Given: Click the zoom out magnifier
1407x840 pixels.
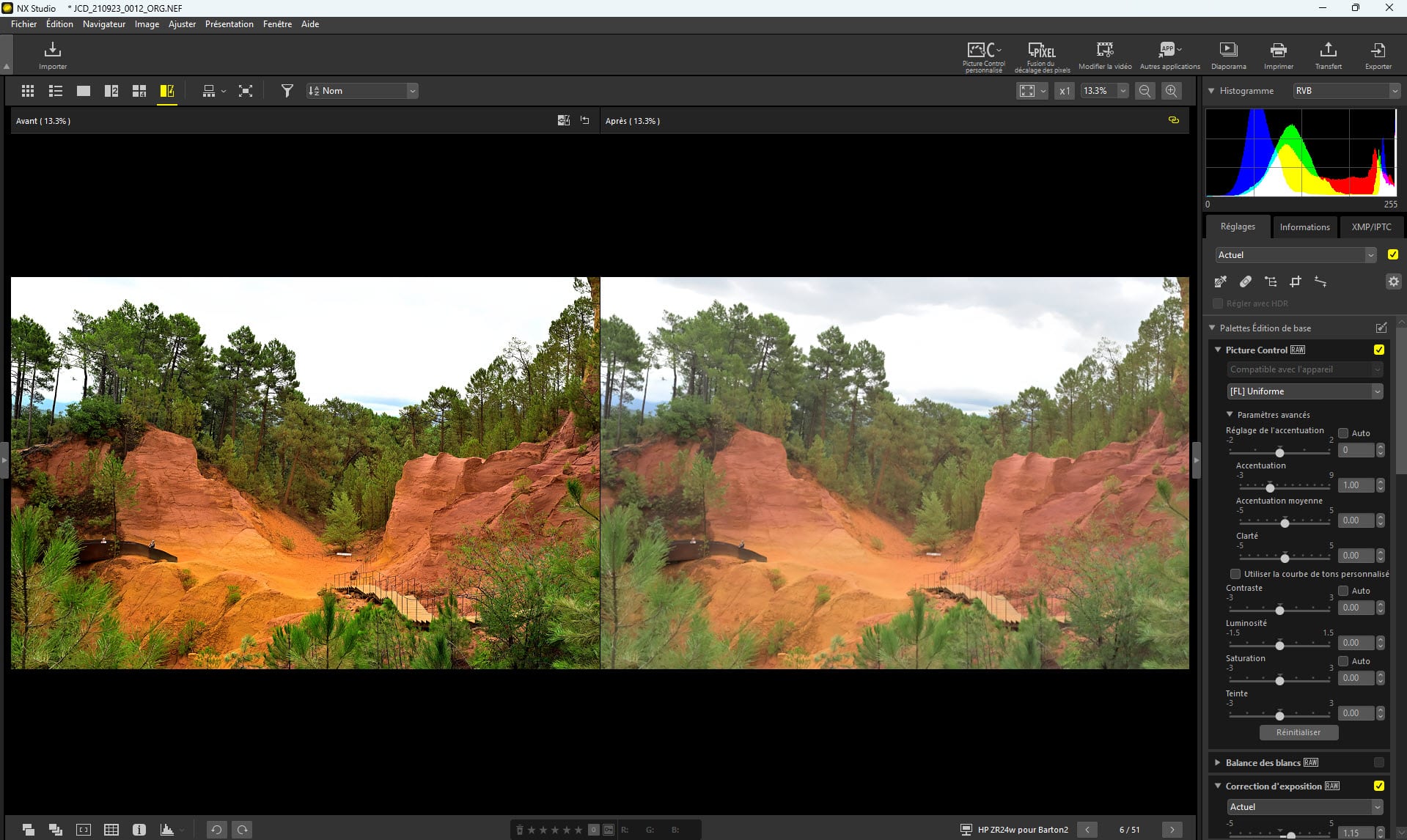Looking at the screenshot, I should pos(1145,91).
